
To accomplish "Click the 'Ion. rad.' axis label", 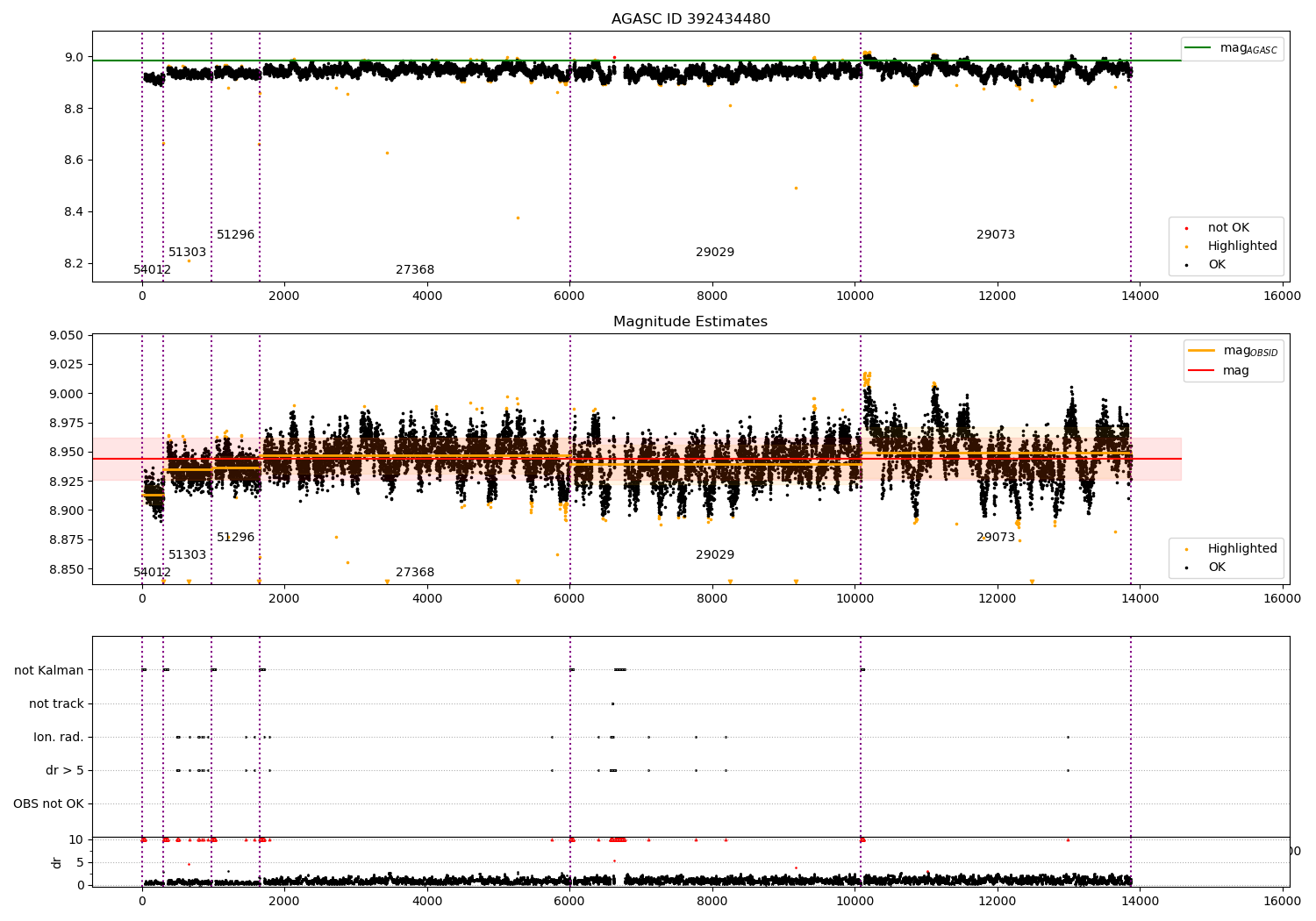I will (x=59, y=738).
